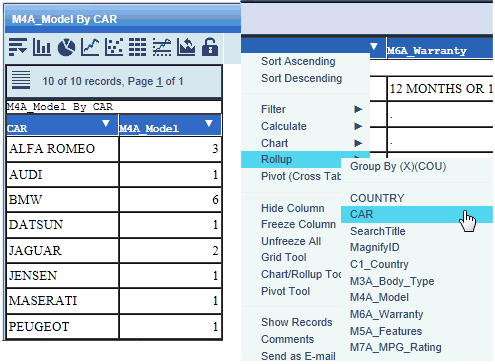Click the area chart export icon

(186, 47)
